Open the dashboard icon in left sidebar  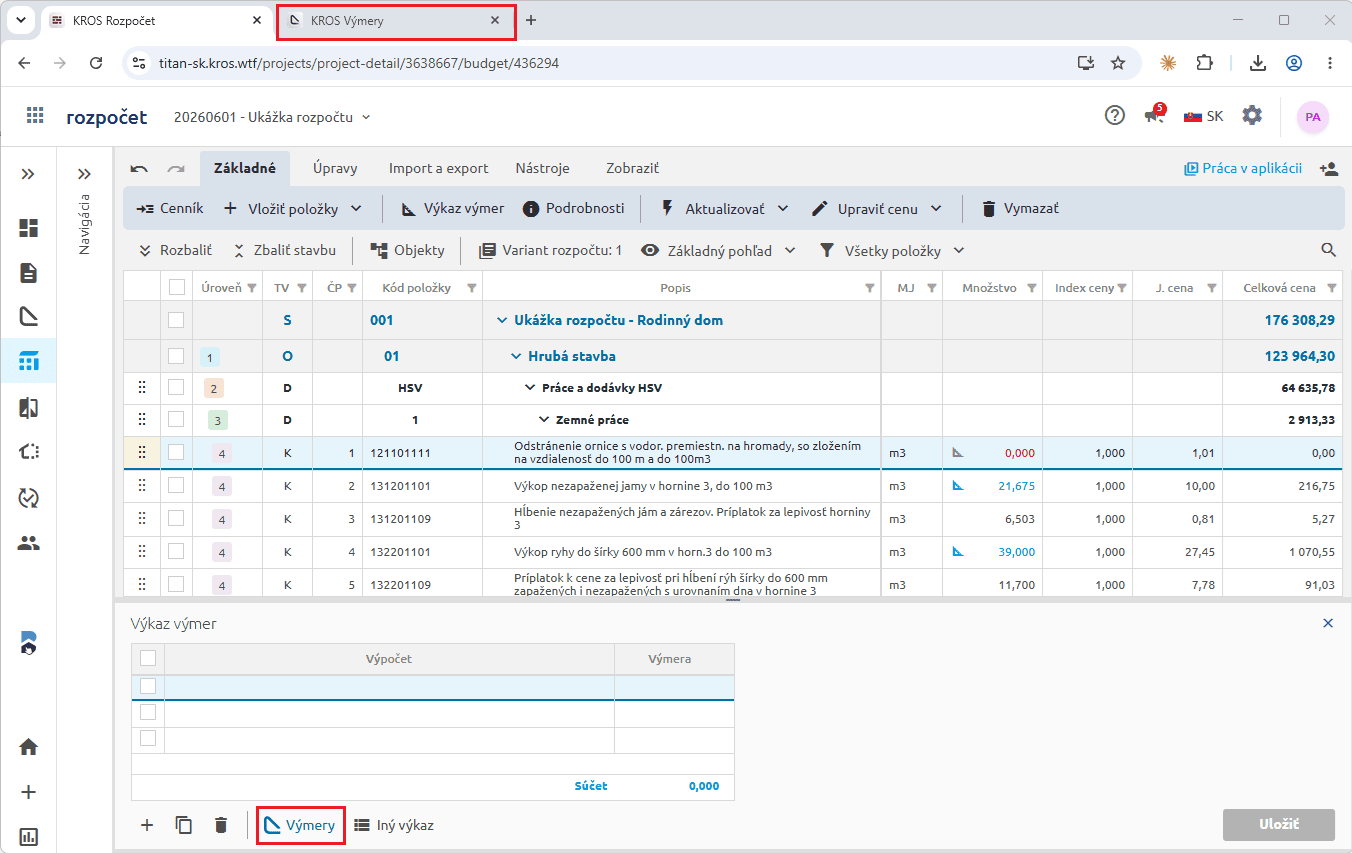[29, 228]
